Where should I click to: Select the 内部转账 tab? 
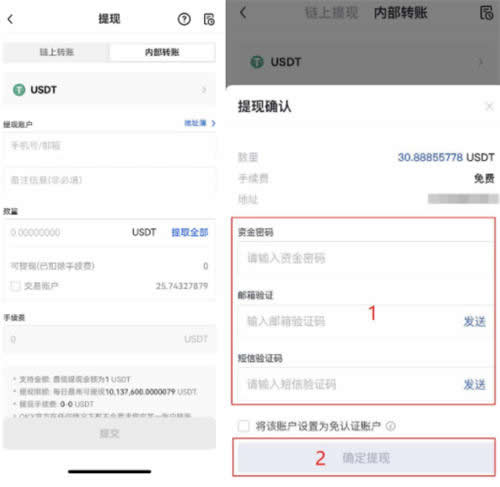coord(162,52)
